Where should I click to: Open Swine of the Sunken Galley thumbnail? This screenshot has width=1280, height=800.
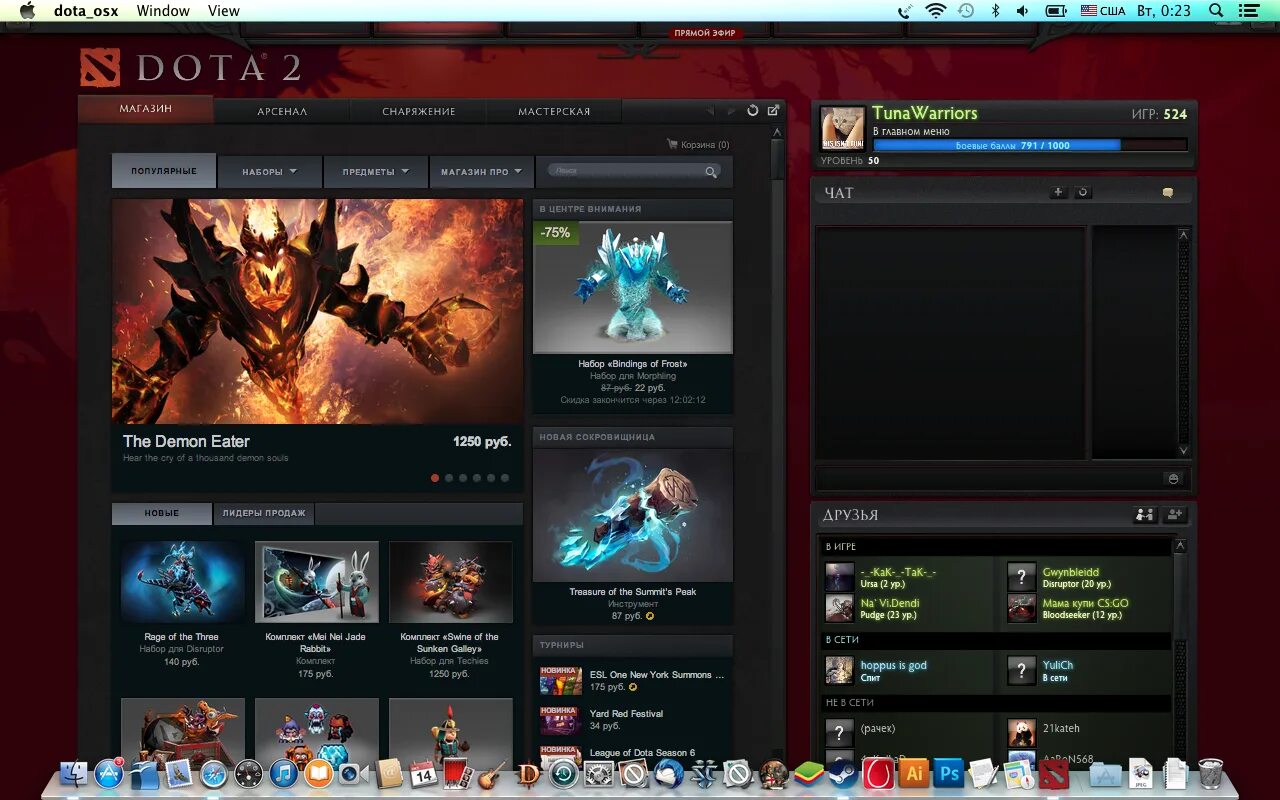pos(451,582)
